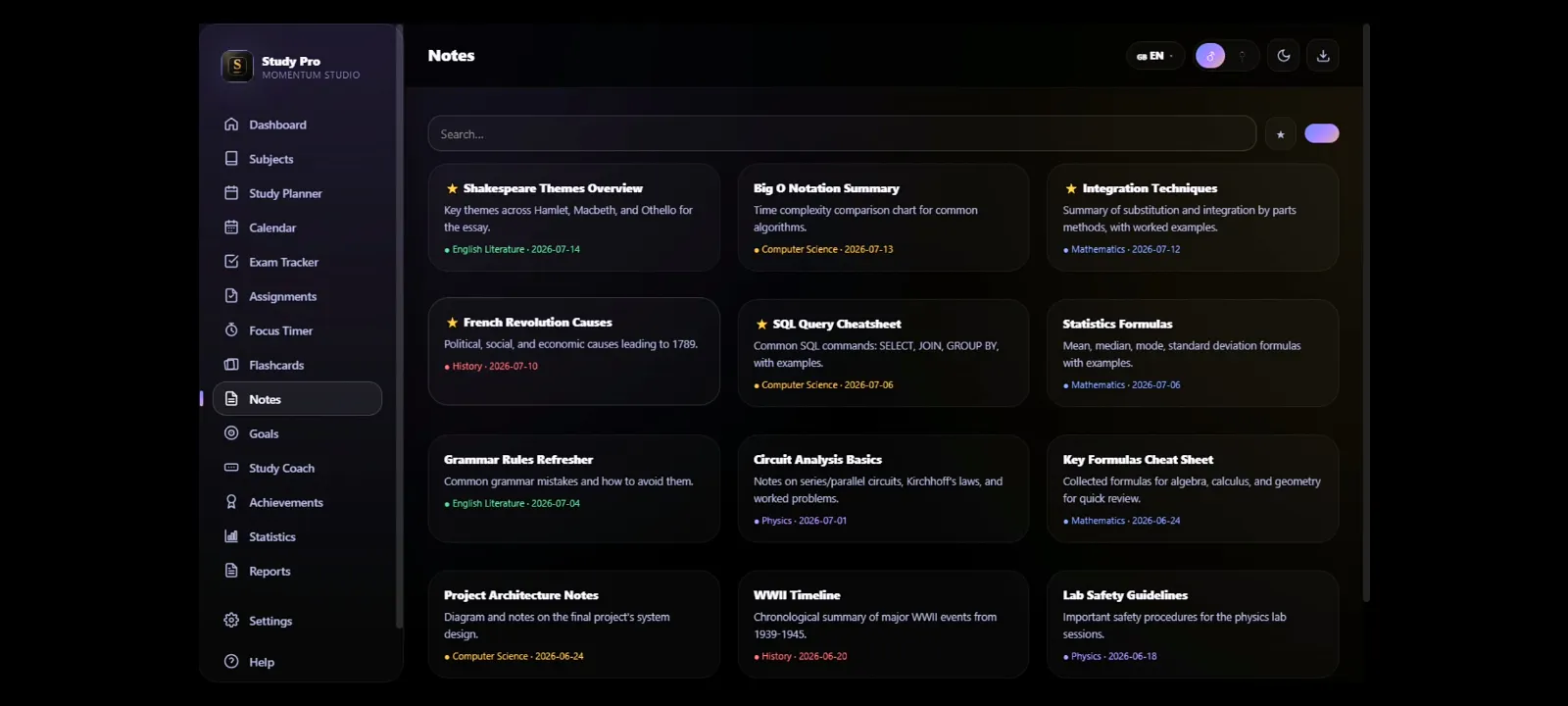Toggle the favorites star filter
This screenshot has width=1568, height=706.
(1280, 134)
